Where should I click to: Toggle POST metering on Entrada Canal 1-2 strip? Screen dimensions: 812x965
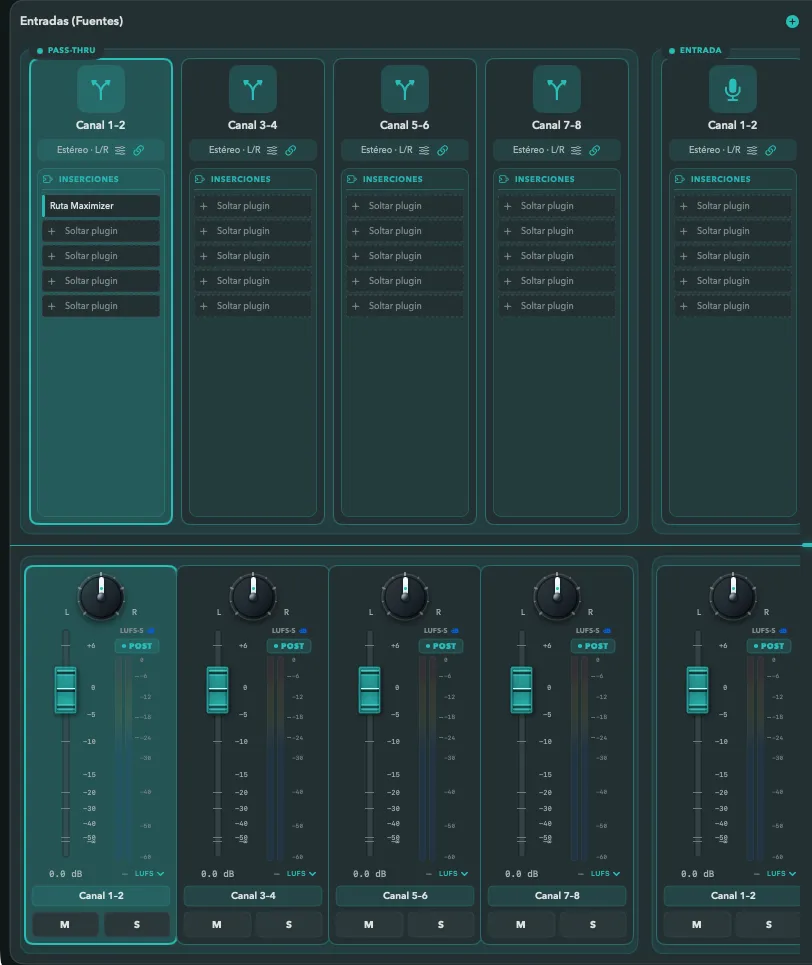(x=769, y=646)
